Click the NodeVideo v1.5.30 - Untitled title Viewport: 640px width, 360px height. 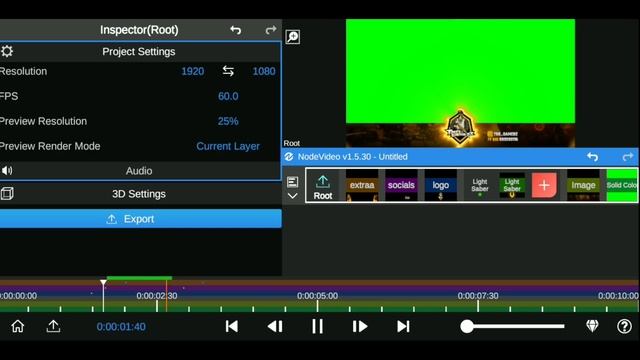(x=353, y=157)
